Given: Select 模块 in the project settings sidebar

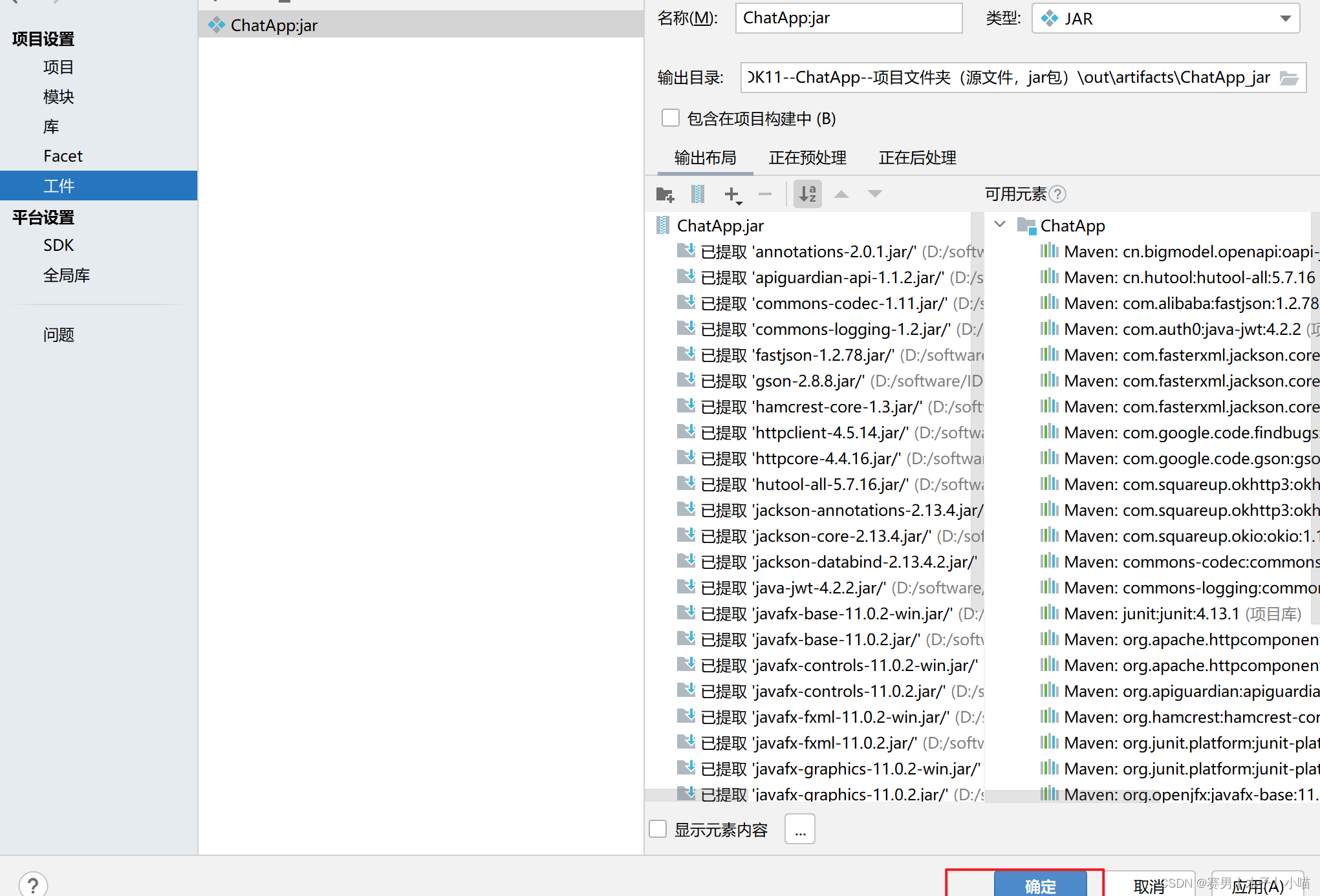Looking at the screenshot, I should [59, 97].
